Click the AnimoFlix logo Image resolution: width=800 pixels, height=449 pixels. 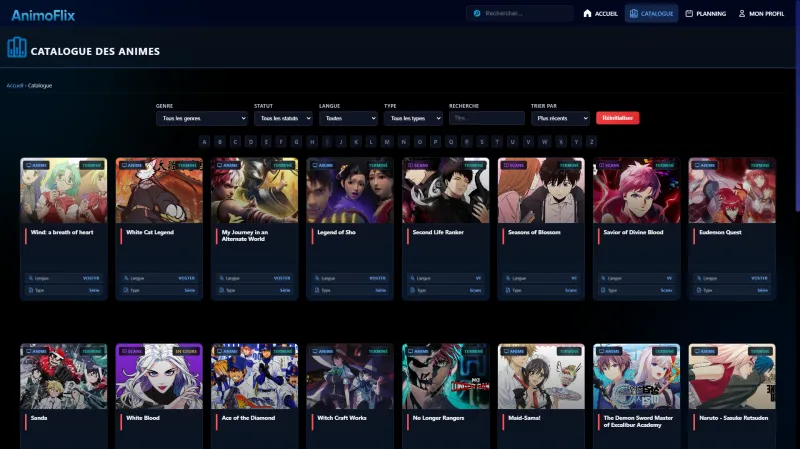(x=43, y=15)
